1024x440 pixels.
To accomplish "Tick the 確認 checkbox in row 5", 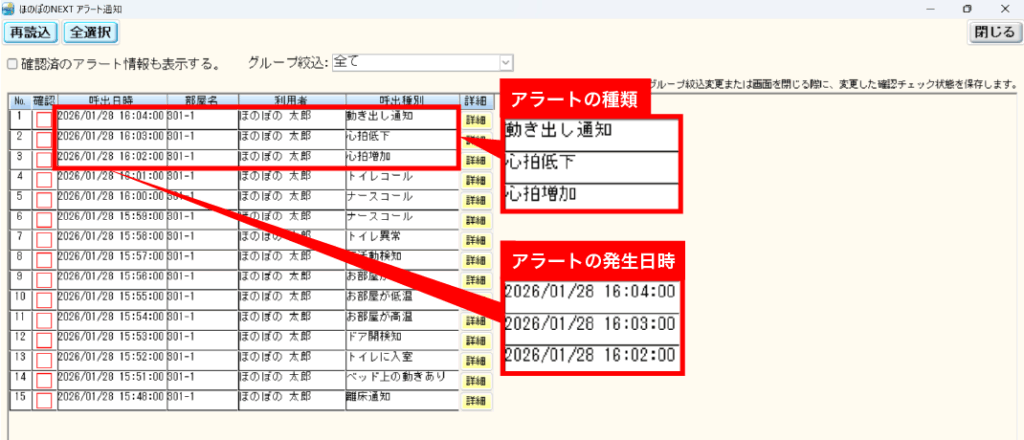I will (x=44, y=200).
